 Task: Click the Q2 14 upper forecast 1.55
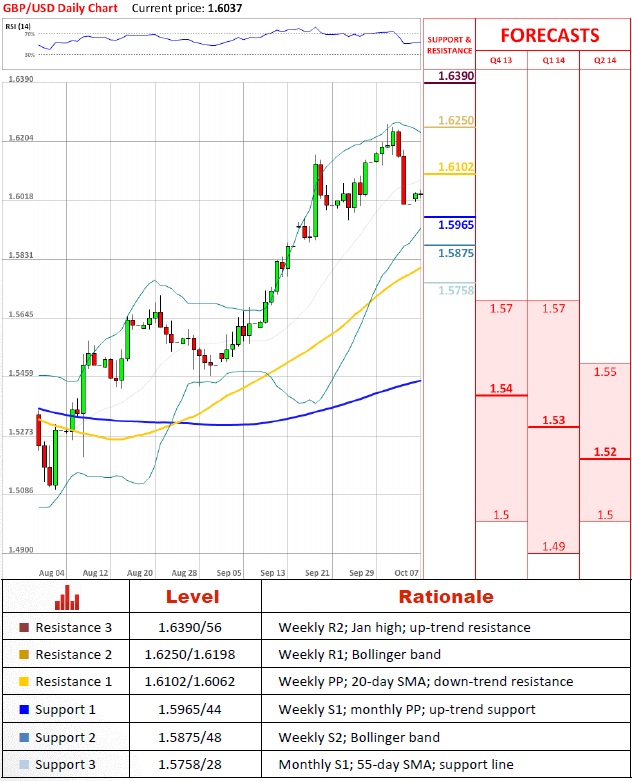coord(605,372)
